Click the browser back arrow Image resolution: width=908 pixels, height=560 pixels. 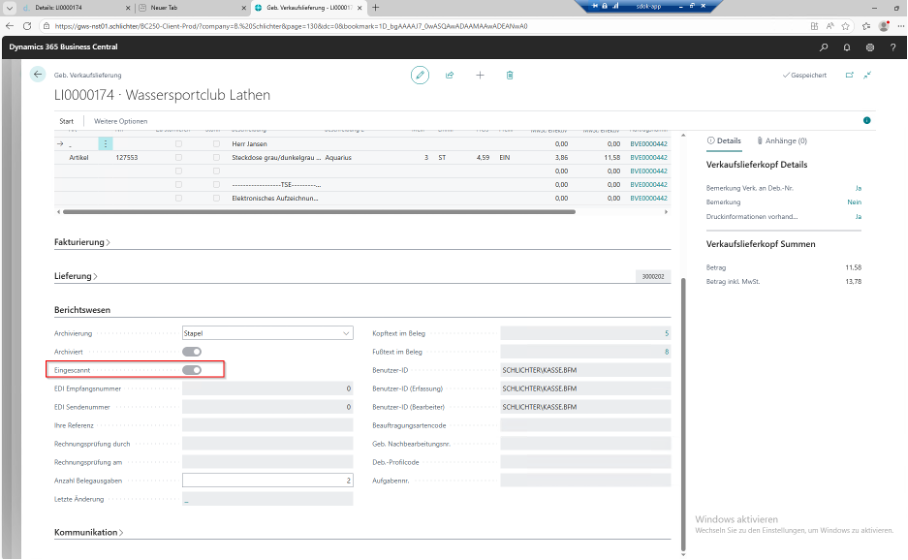click(x=9, y=26)
